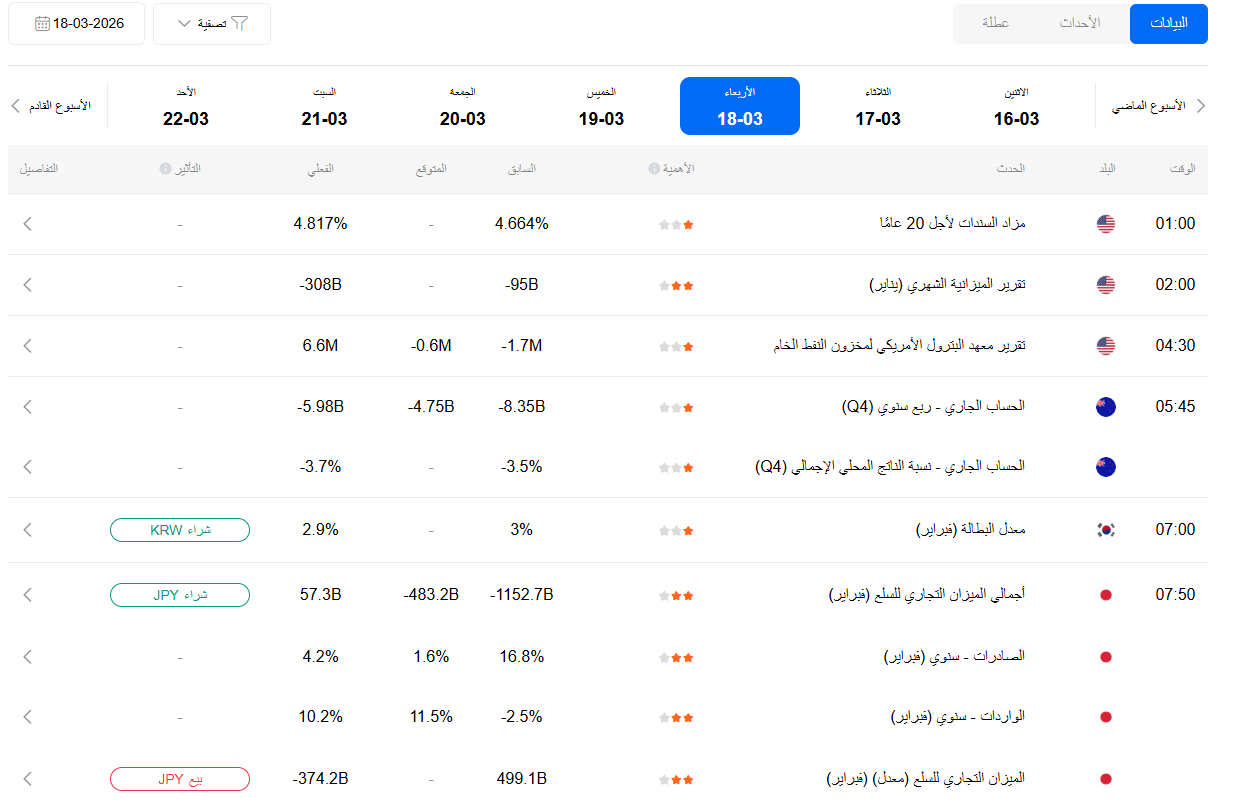This screenshot has height=811, width=1239.
Task: Switch to the الأحداث tab
Action: click(x=1080, y=23)
